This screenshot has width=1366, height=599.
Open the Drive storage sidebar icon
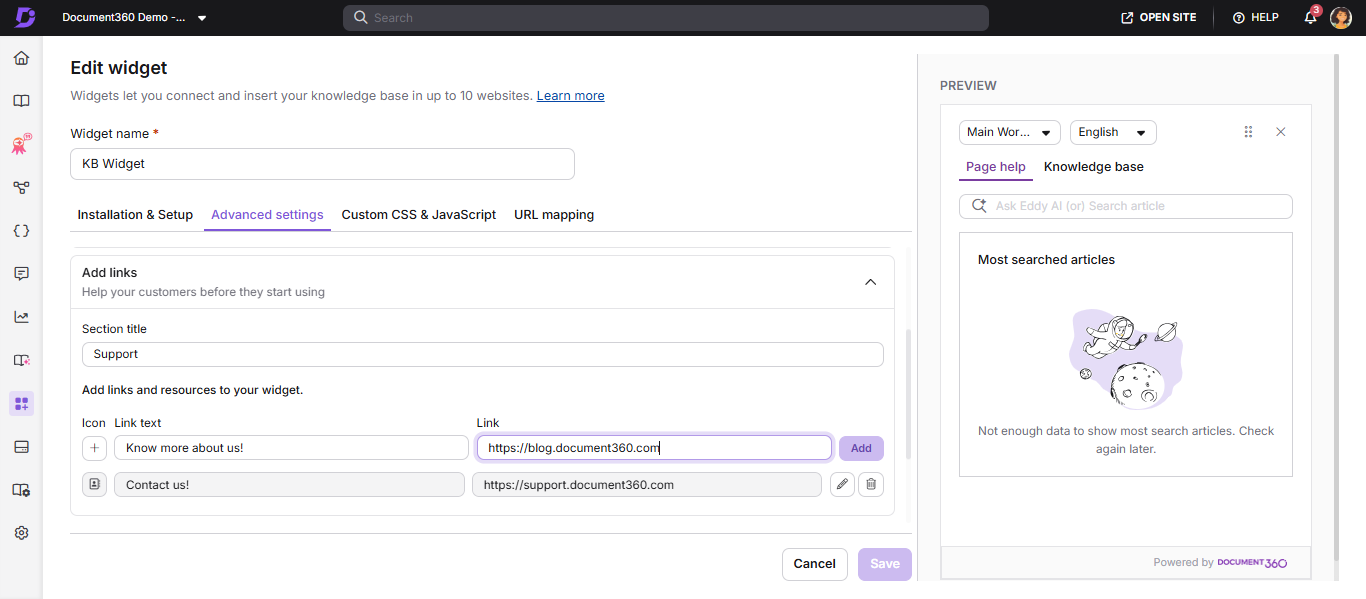(x=21, y=446)
